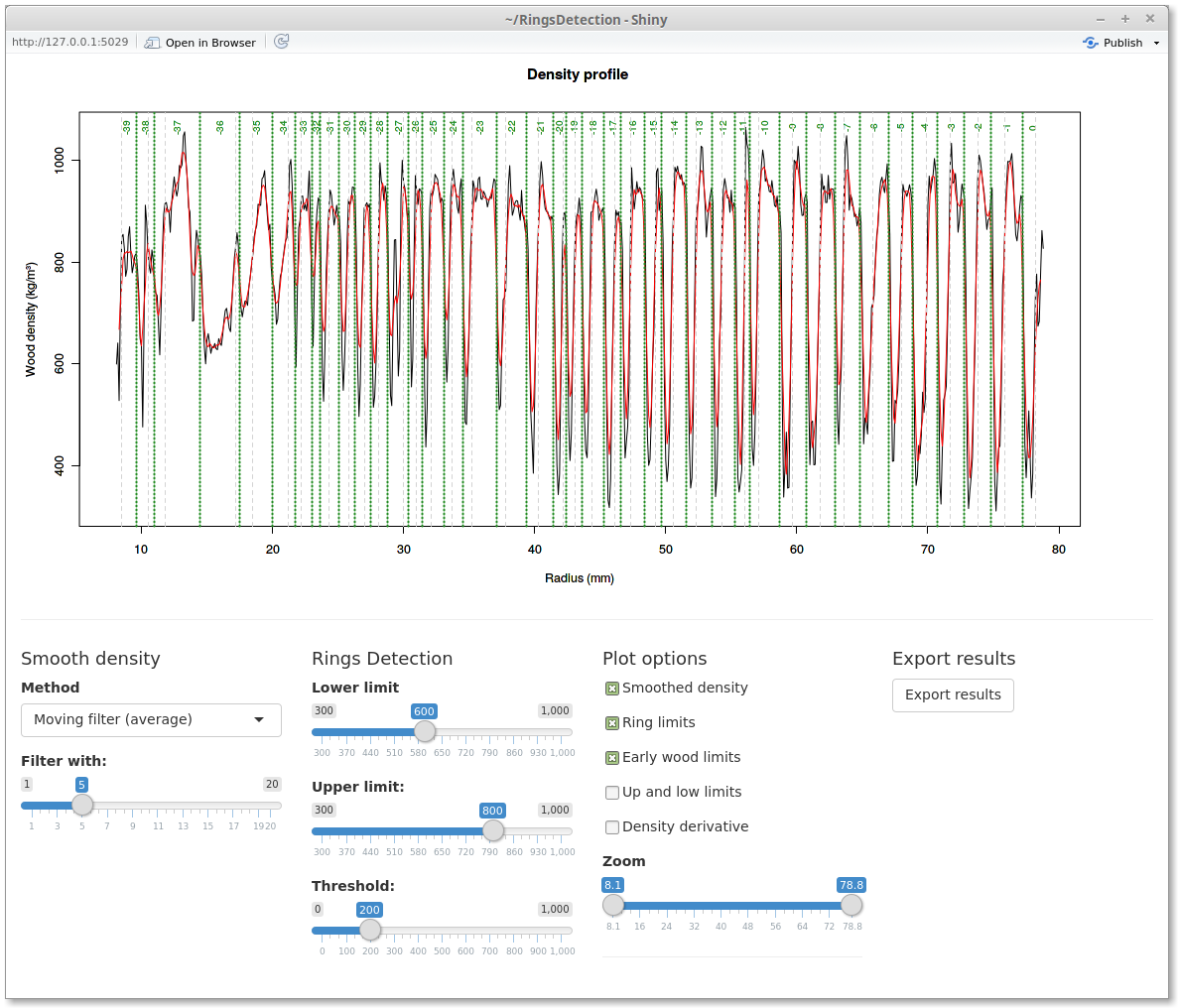Click the Threshold slider handle

tap(369, 930)
